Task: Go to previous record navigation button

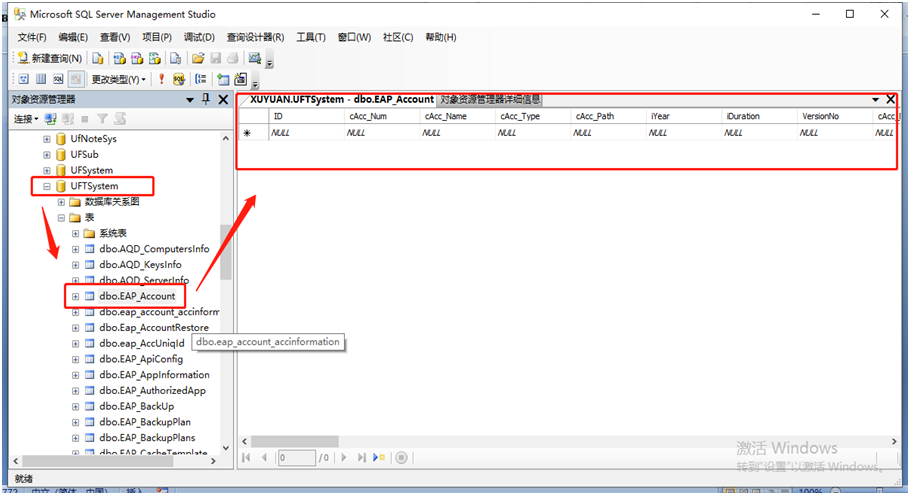Action: tap(264, 457)
